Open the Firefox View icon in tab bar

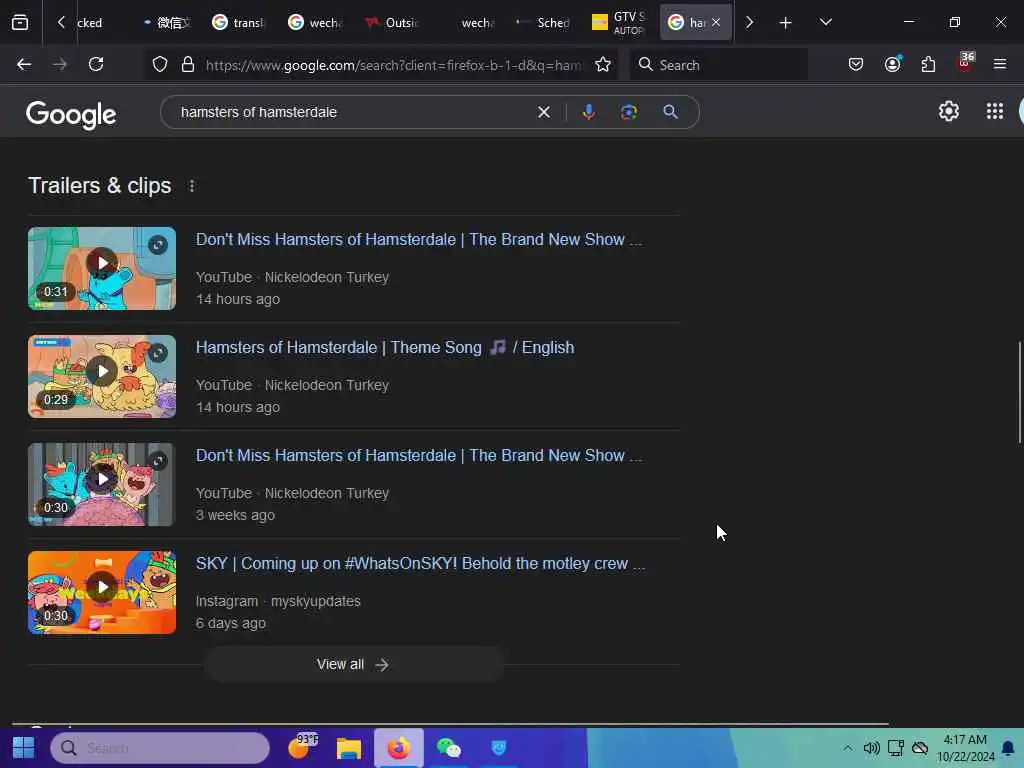pos(20,22)
